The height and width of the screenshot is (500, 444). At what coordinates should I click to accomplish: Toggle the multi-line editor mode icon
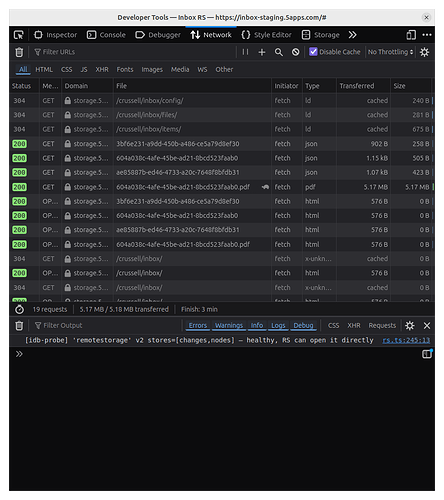pos(427,354)
